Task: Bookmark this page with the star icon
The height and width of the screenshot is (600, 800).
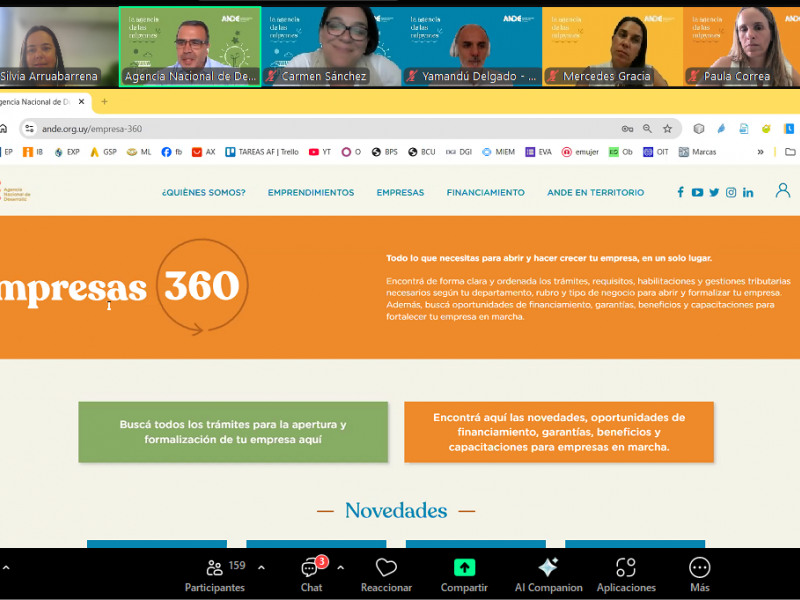Action: [667, 129]
